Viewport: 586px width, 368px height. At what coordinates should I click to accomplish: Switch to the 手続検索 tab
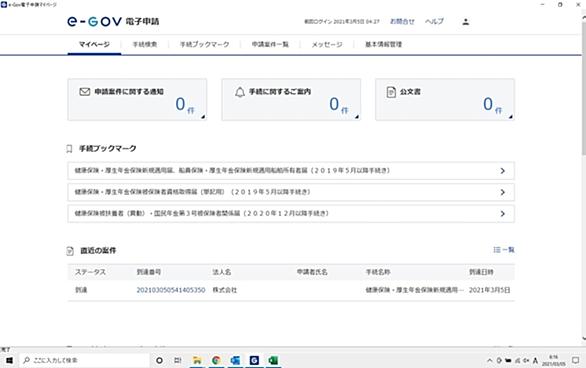pyautogui.click(x=145, y=44)
